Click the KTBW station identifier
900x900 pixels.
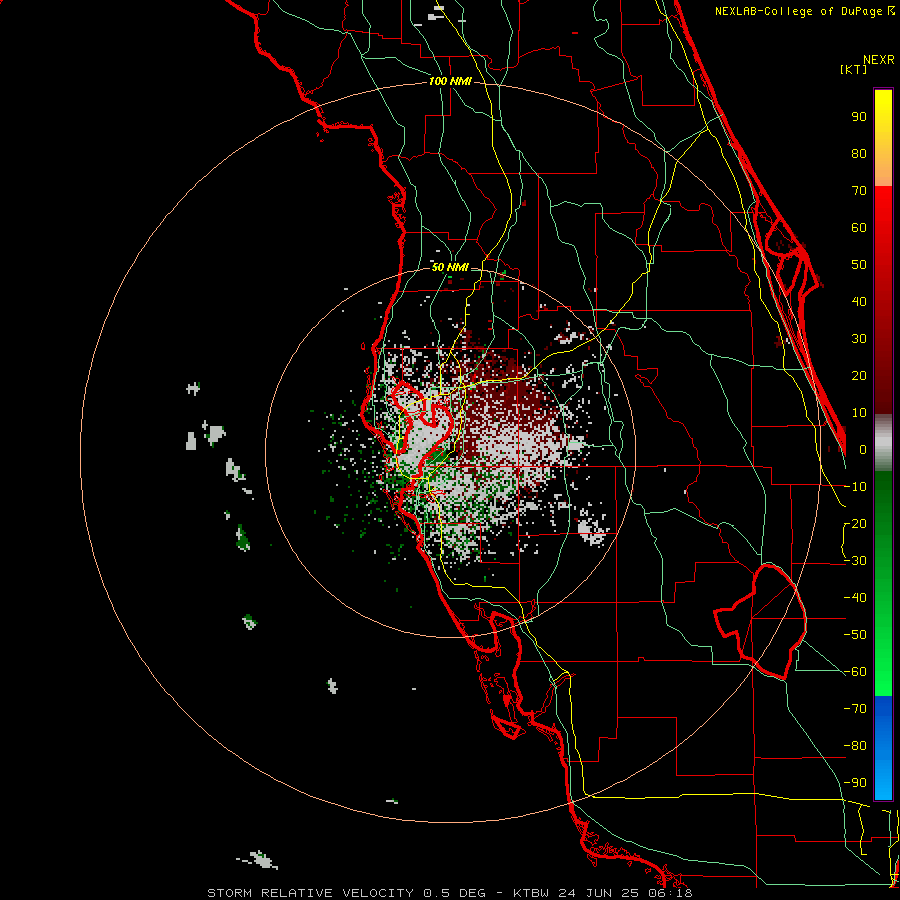533,893
